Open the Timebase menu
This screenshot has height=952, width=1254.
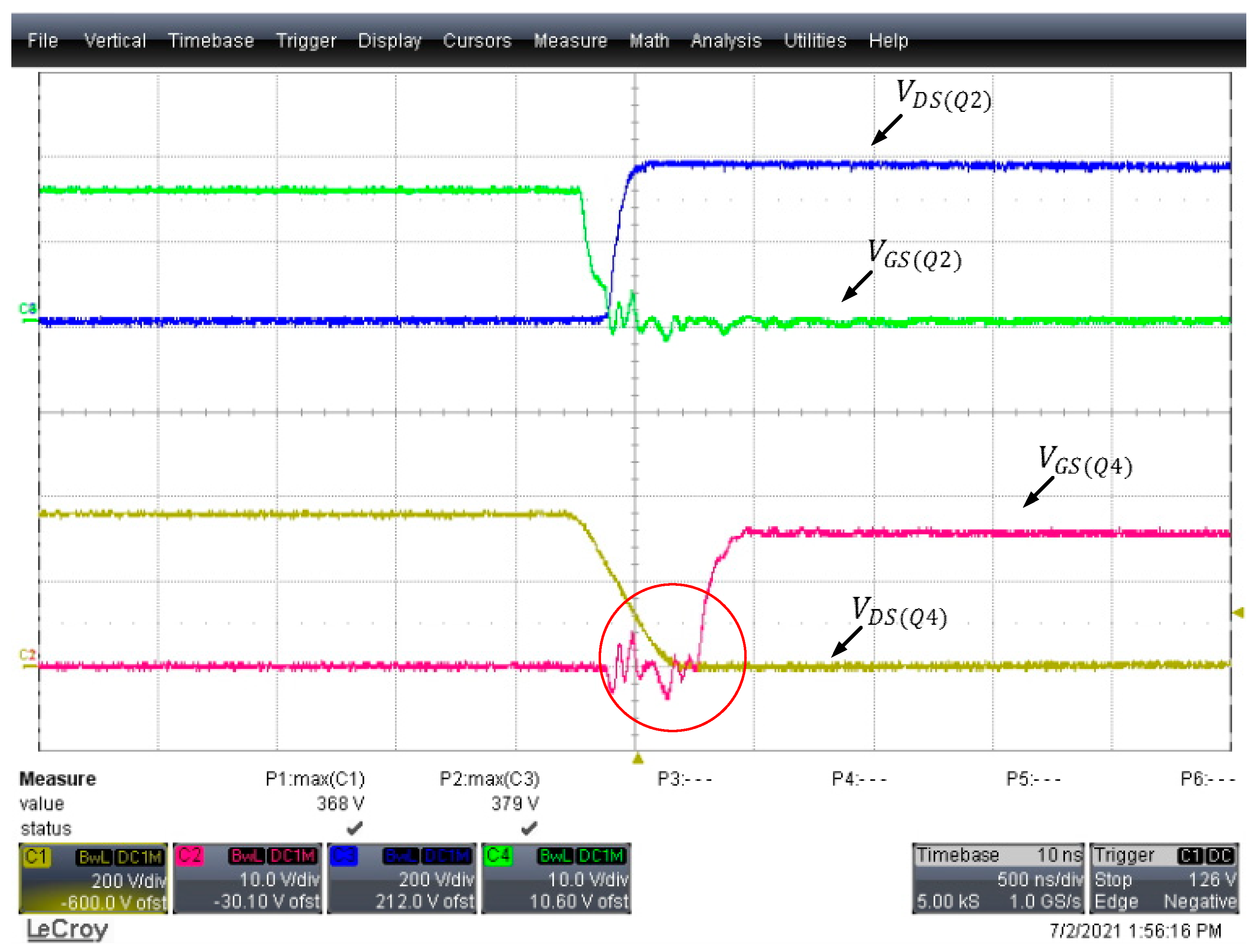(x=211, y=41)
